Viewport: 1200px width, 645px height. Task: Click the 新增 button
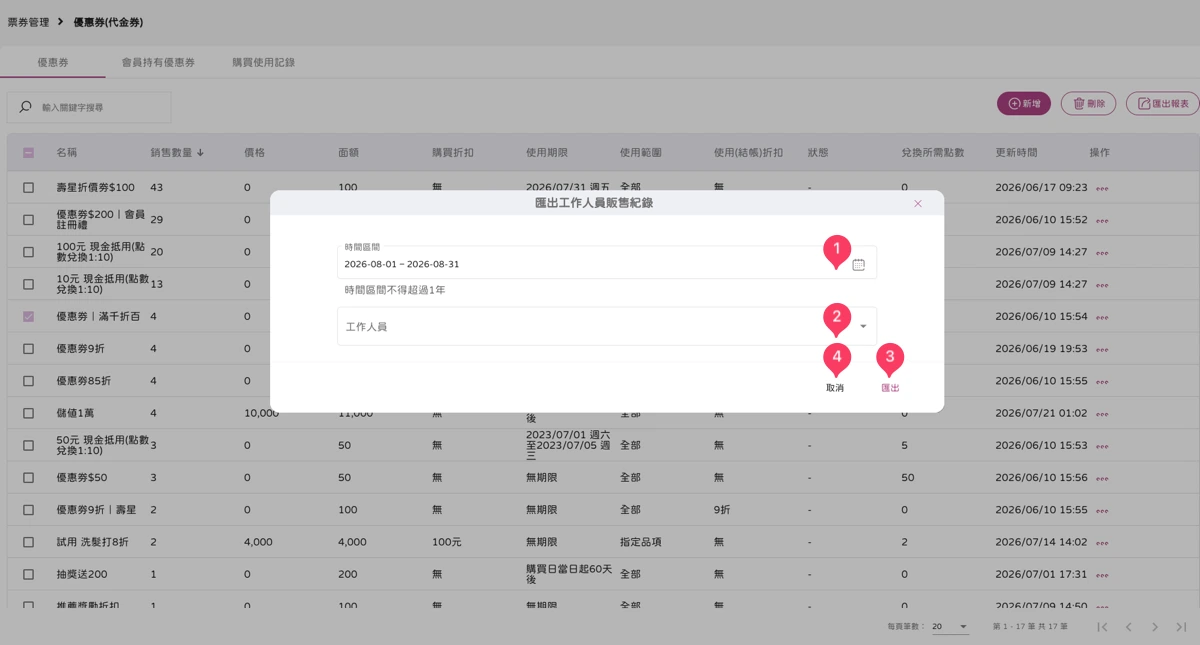[1024, 103]
